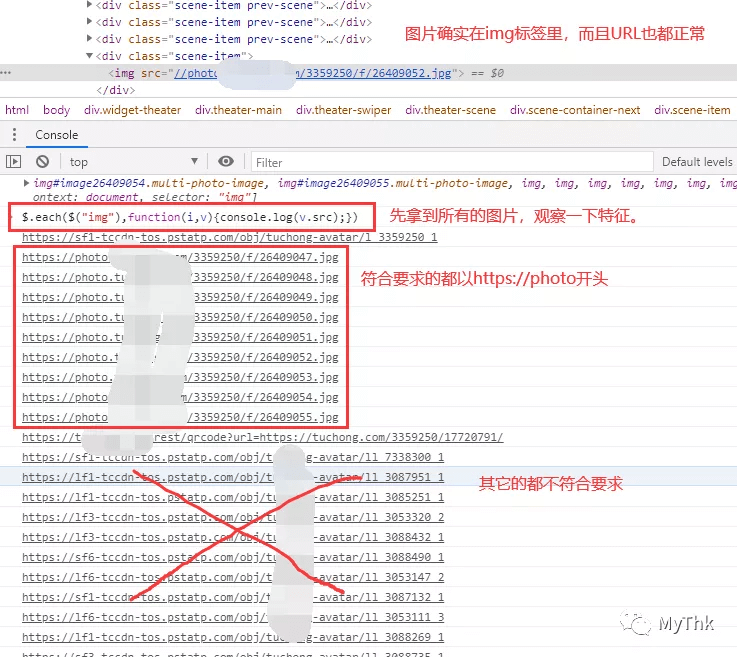
Task: Open the qrcode url link ending 17720791/
Action: (x=262, y=437)
